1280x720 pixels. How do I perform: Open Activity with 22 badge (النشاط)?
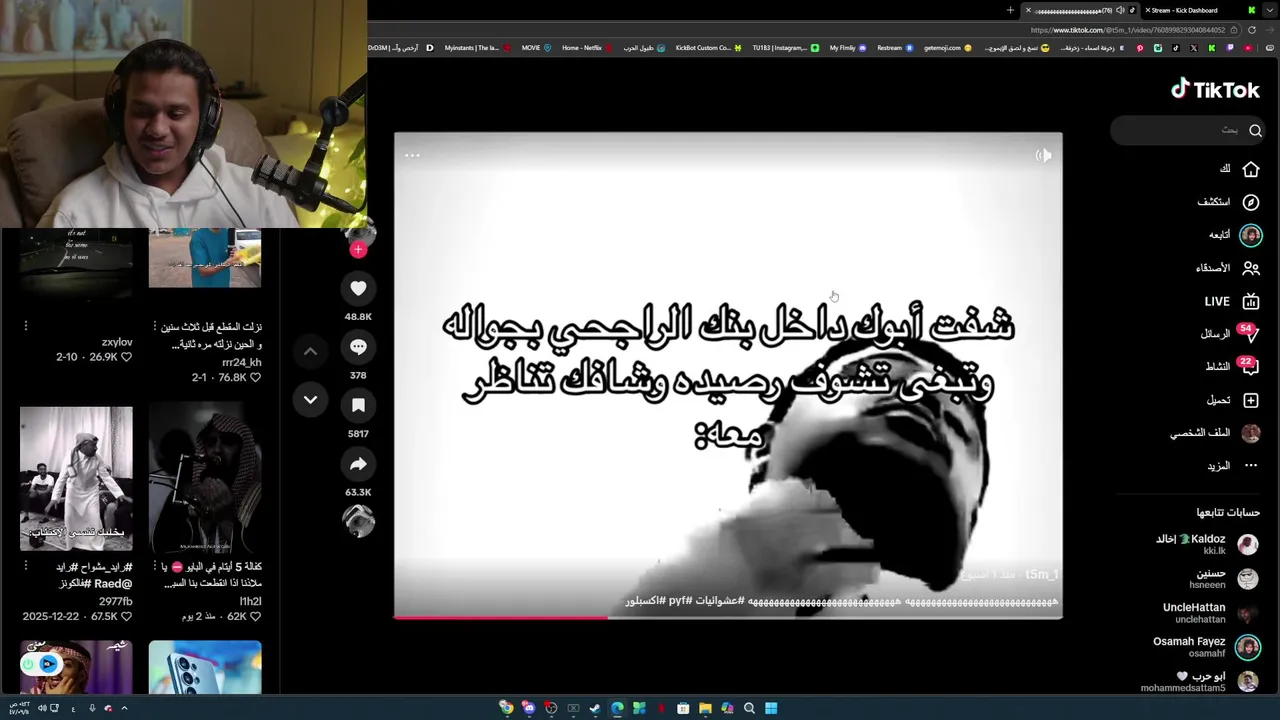point(1232,367)
